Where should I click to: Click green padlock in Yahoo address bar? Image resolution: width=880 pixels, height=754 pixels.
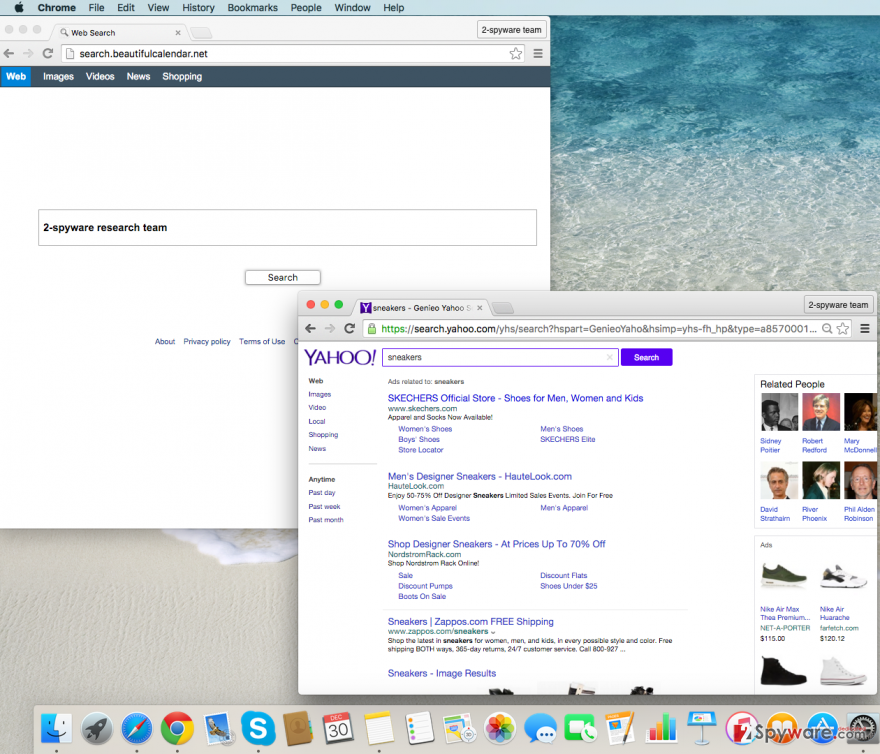point(372,328)
